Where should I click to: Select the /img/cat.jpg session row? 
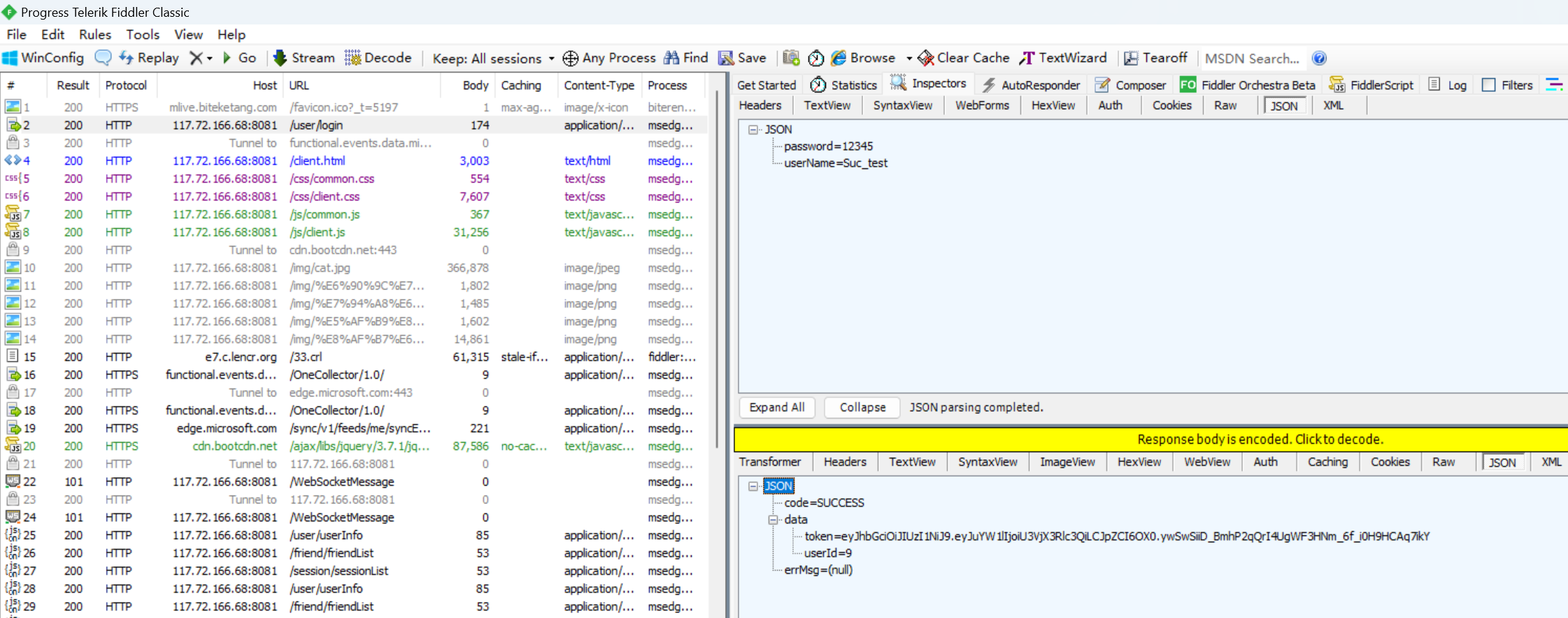click(x=354, y=268)
